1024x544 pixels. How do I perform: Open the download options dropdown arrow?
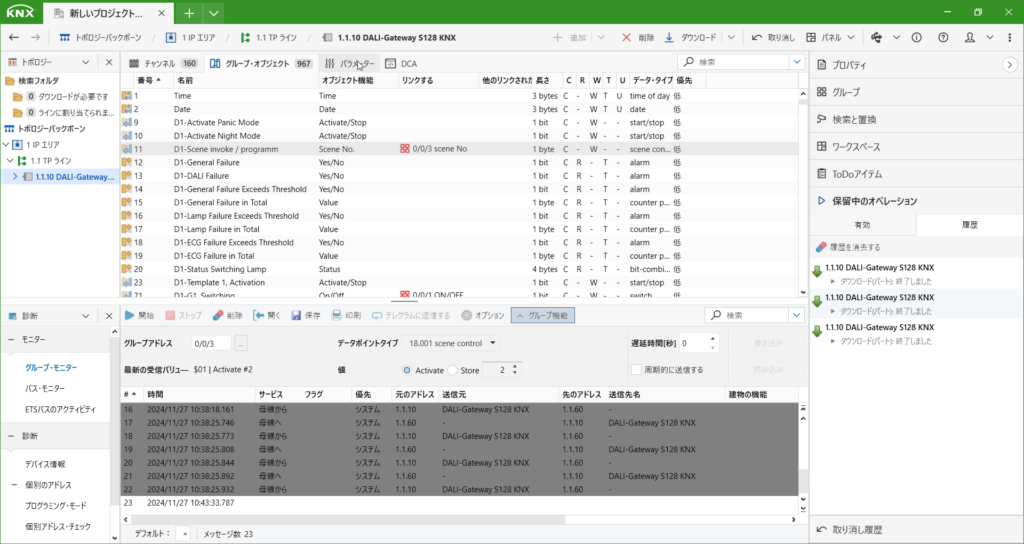click(731, 38)
